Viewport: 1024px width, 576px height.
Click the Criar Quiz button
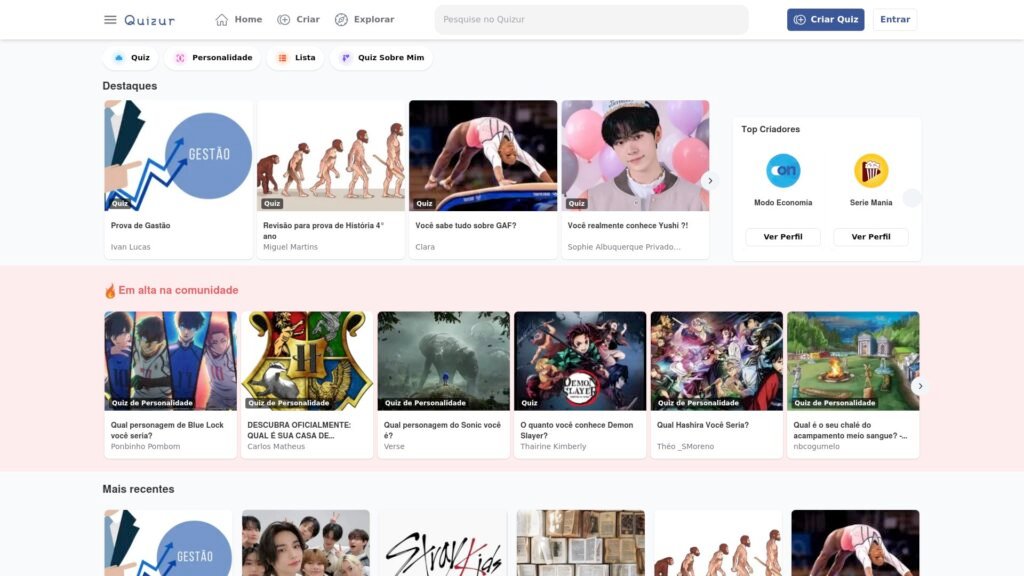point(825,20)
